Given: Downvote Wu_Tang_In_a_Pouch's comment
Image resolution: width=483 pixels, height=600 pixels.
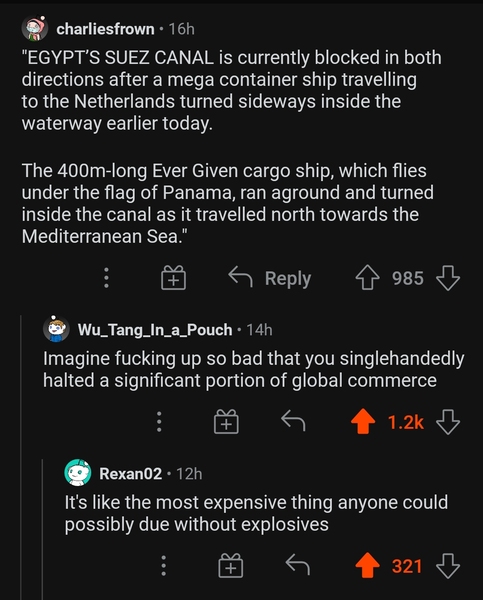Looking at the screenshot, I should click(x=448, y=421).
